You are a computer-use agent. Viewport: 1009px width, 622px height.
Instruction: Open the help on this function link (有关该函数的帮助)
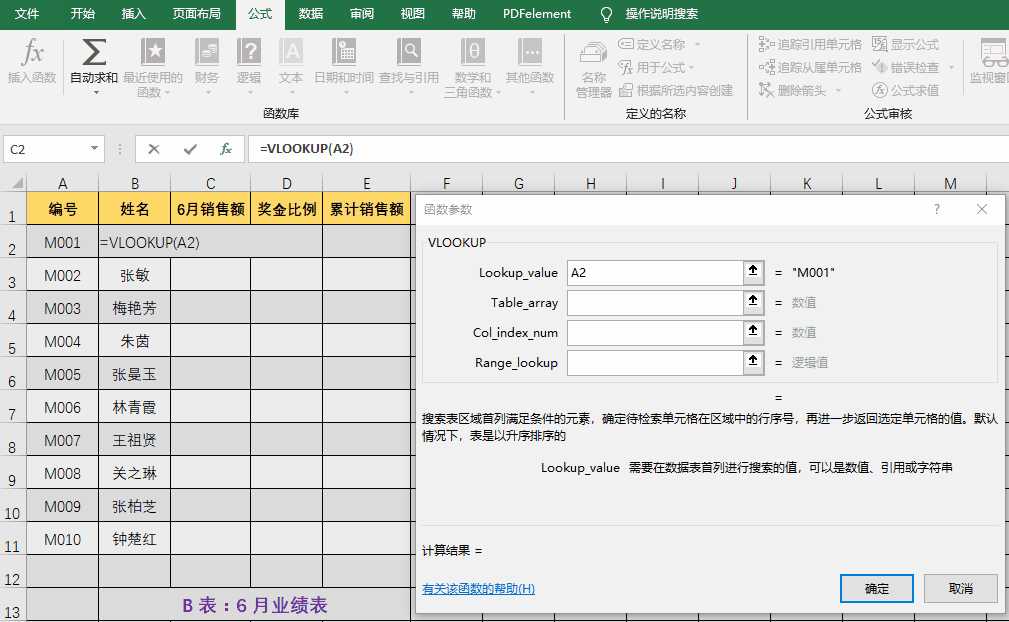pos(478,589)
